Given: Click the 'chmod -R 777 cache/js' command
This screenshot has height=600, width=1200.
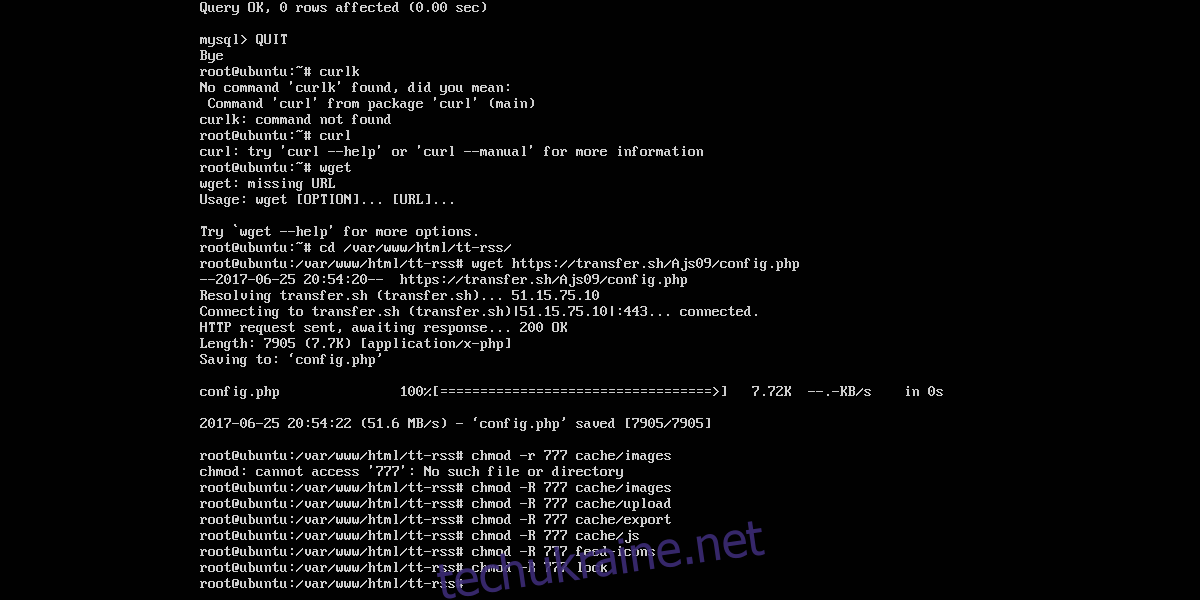Looking at the screenshot, I should tap(555, 536).
